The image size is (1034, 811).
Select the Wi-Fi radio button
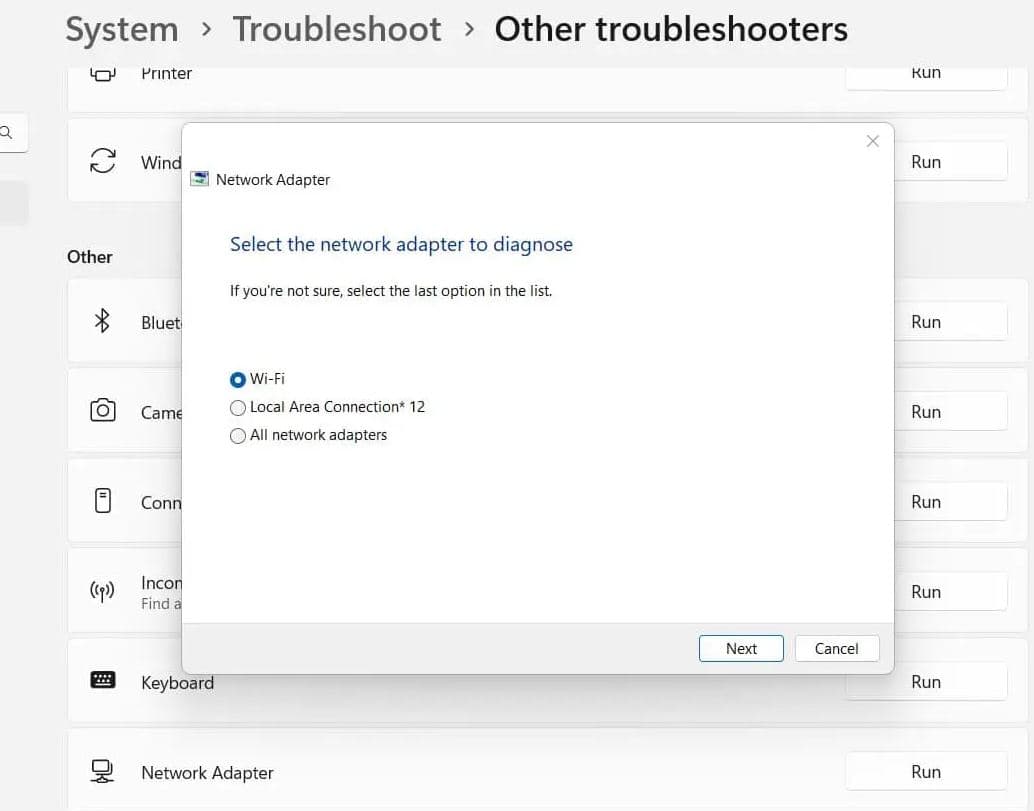238,379
